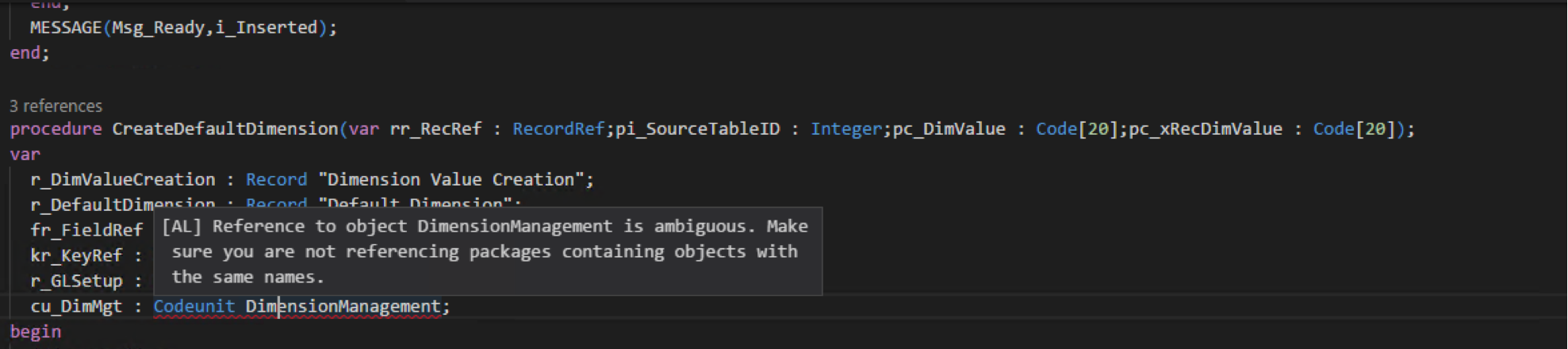Click the pi_SourceTableID parameter
Viewport: 1568px width, 349px height.
click(x=697, y=129)
